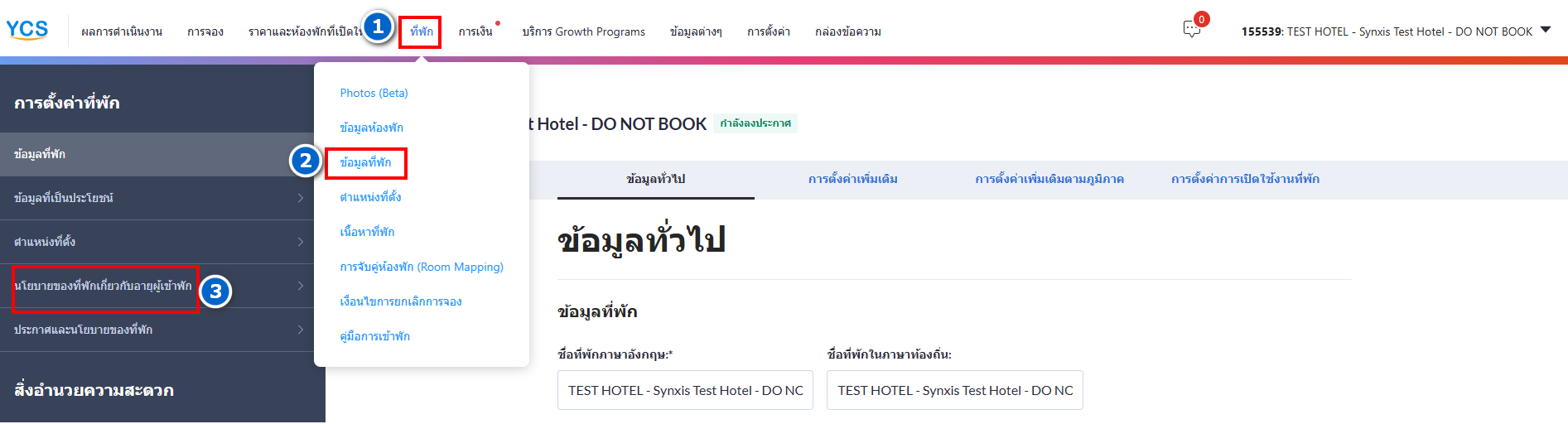Select ข้อมูลห้องพัก from dropdown
The image size is (1568, 424).
pyautogui.click(x=371, y=128)
